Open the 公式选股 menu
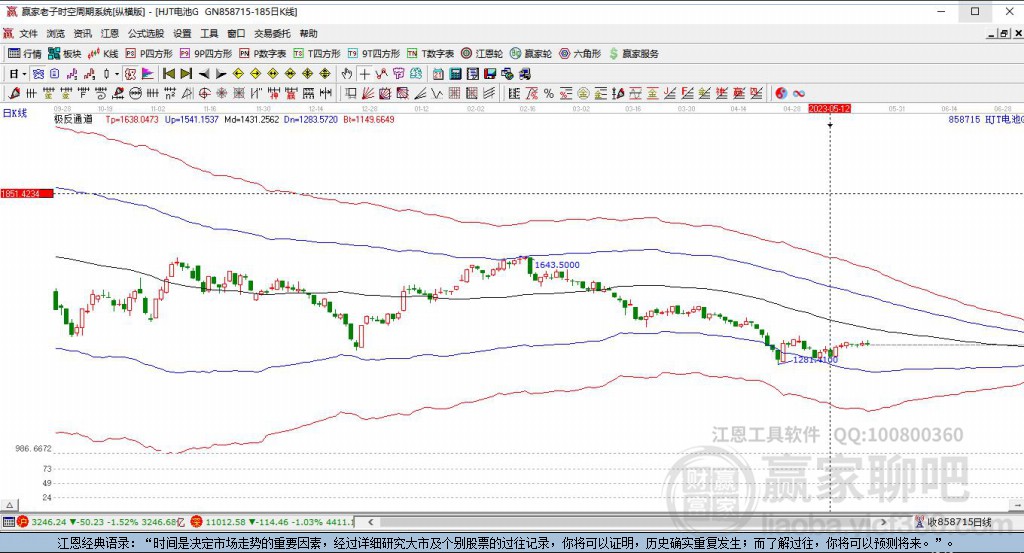Image resolution: width=1024 pixels, height=553 pixels. click(146, 33)
